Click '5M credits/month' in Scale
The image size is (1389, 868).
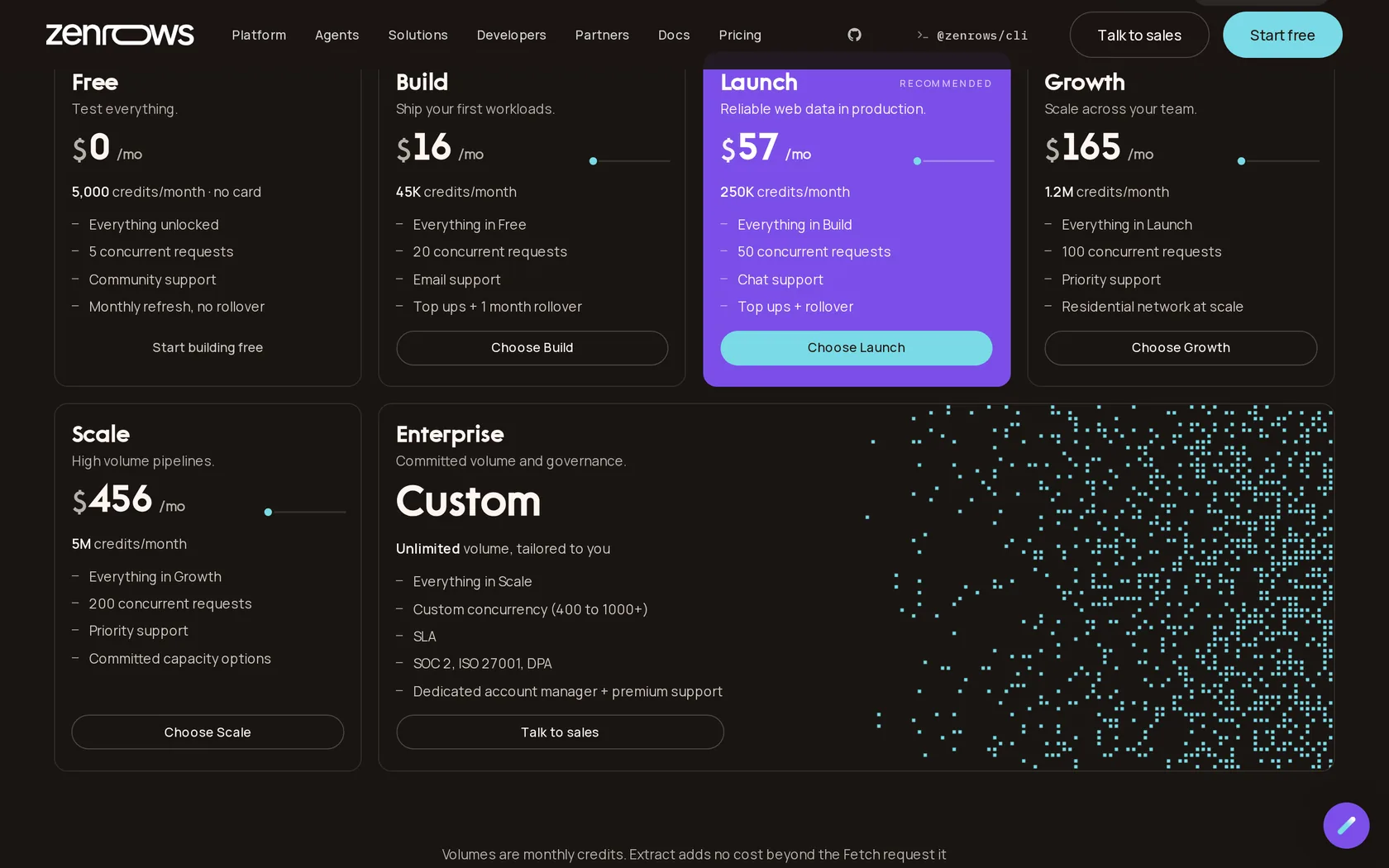(x=129, y=544)
